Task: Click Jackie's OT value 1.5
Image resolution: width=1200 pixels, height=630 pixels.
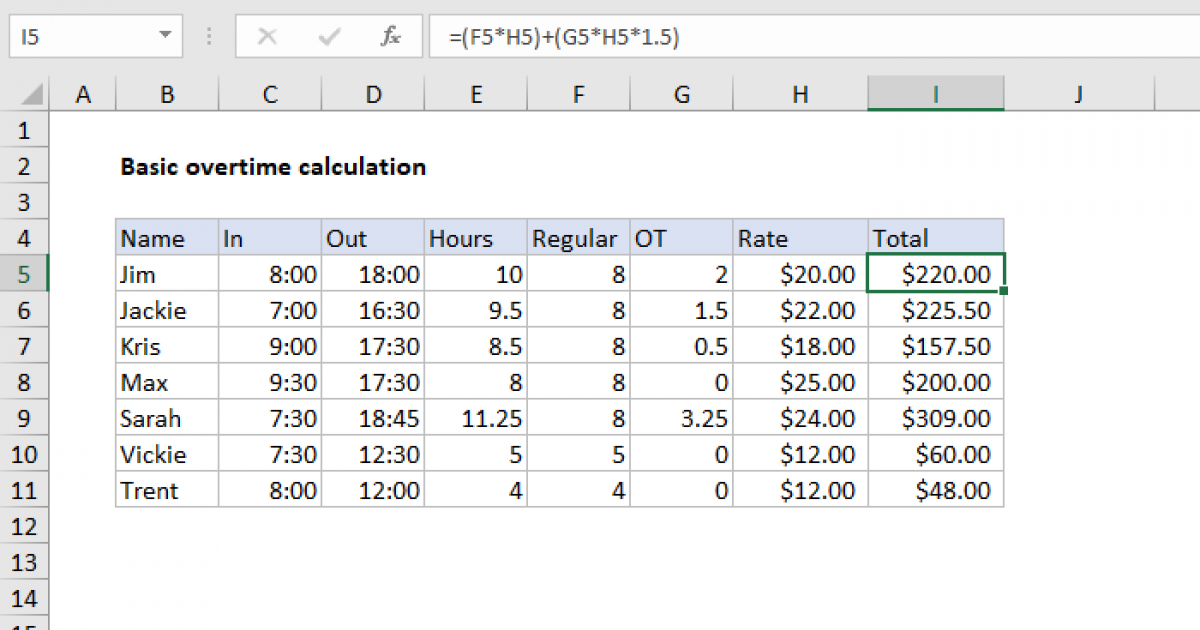Action: point(682,310)
